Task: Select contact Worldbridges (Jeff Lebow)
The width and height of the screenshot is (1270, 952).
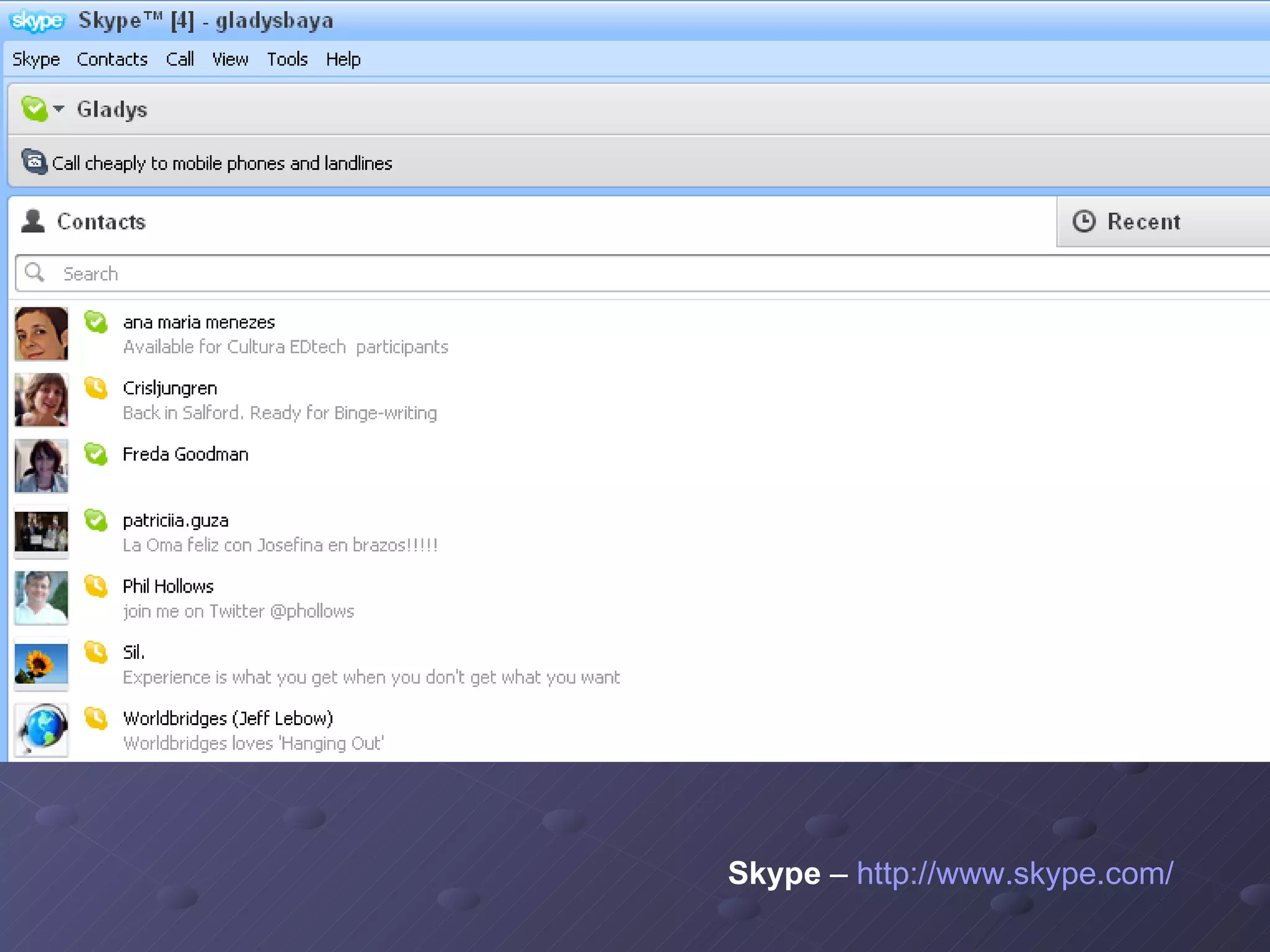Action: click(228, 719)
